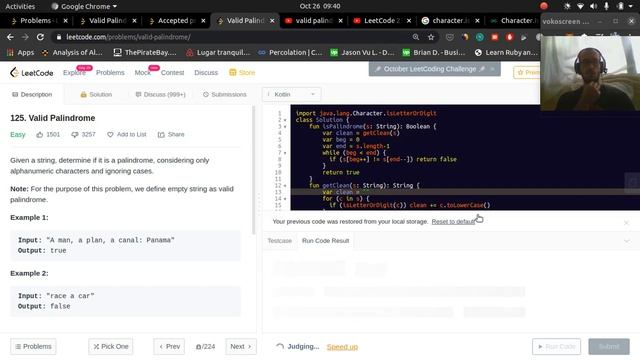Click the Reset to default link
The image size is (640, 360).
pyautogui.click(x=453, y=222)
